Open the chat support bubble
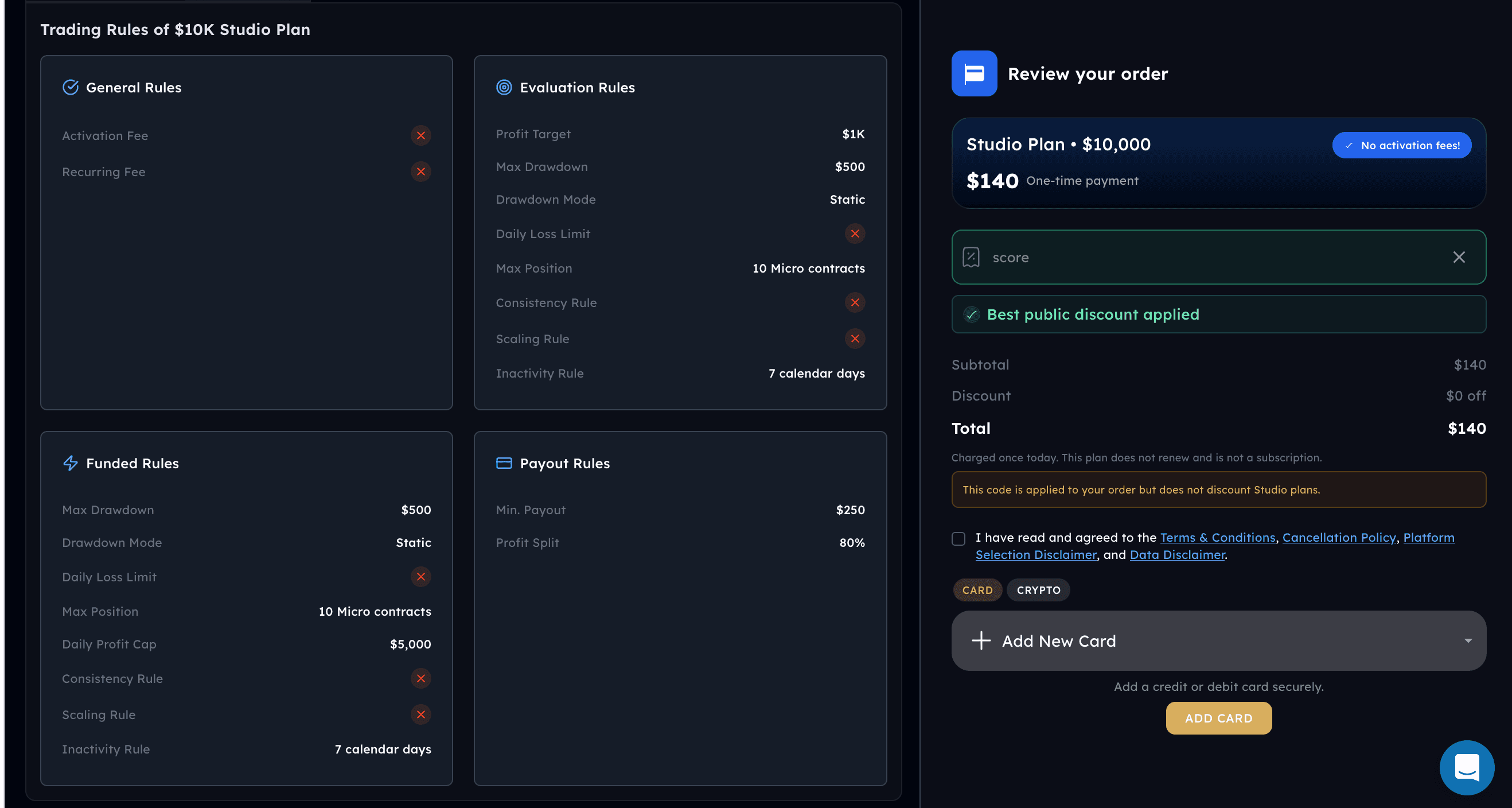The image size is (1512, 808). coord(1467,767)
